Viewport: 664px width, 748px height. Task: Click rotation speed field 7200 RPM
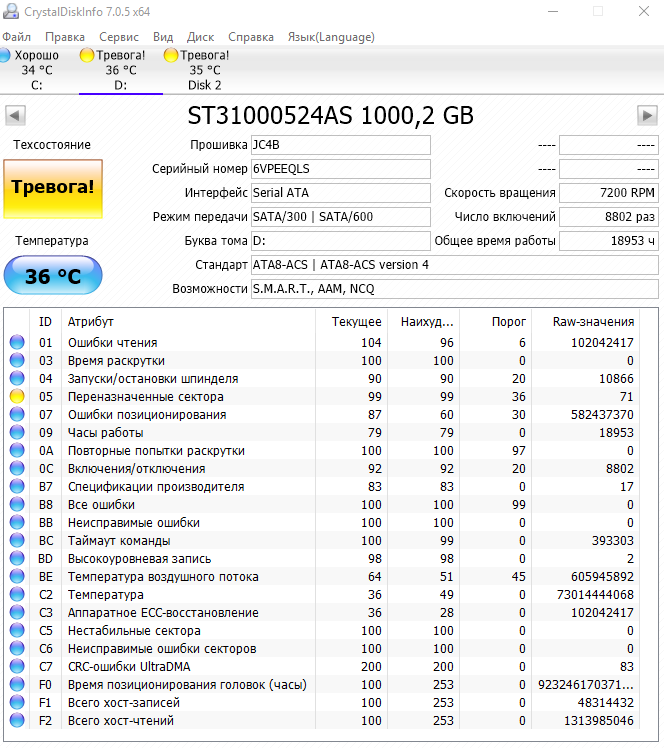[x=609, y=193]
